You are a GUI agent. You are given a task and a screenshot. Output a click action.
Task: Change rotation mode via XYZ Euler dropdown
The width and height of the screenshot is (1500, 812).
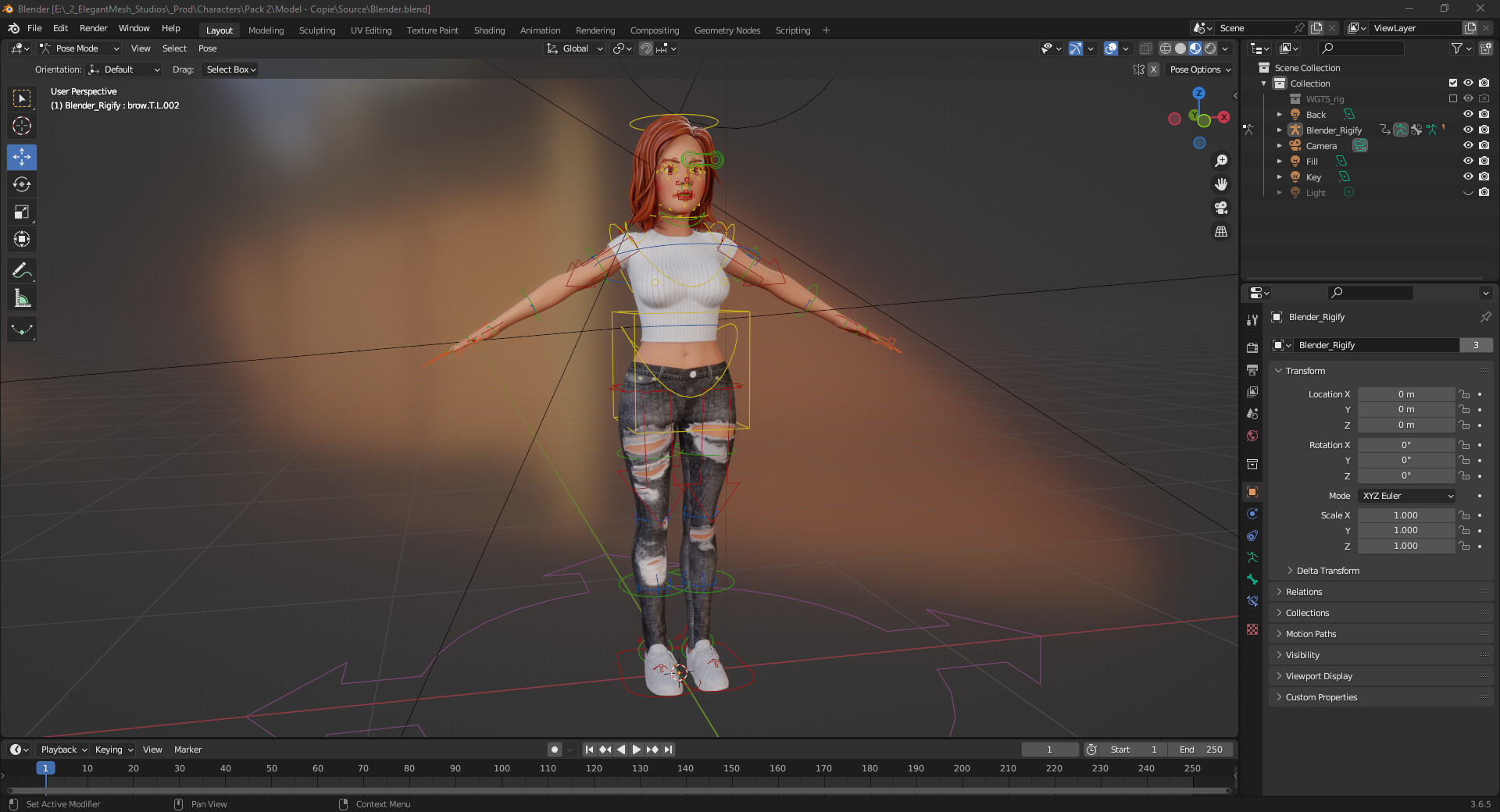(x=1405, y=496)
